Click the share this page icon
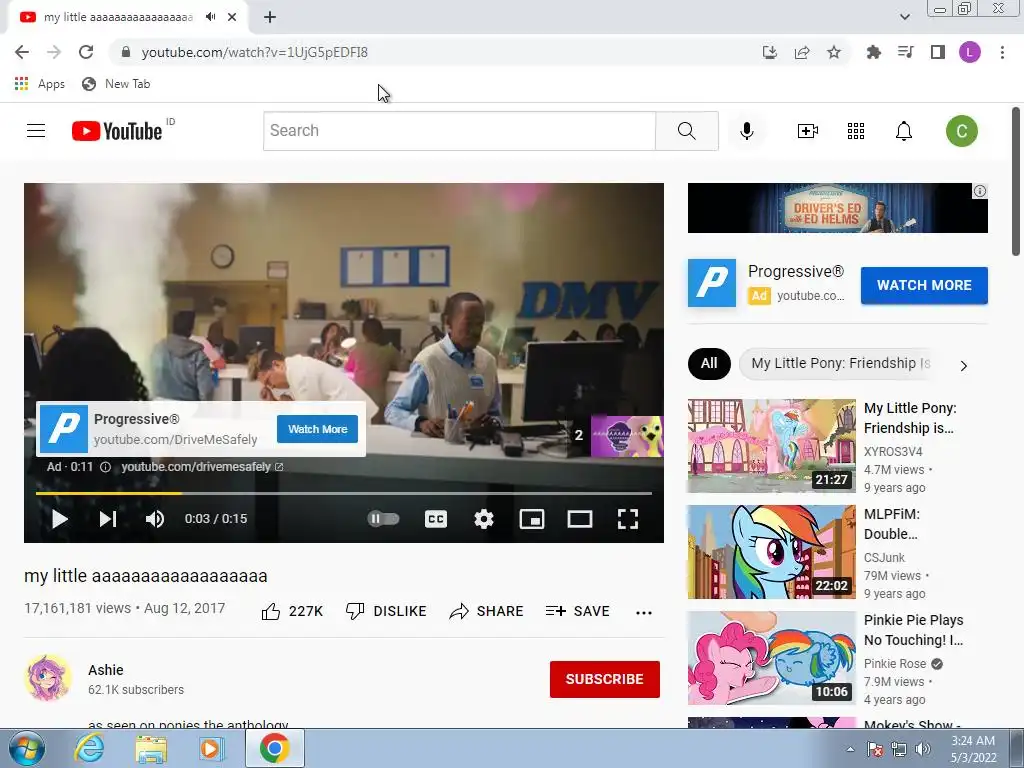Image resolution: width=1024 pixels, height=768 pixels. click(801, 52)
